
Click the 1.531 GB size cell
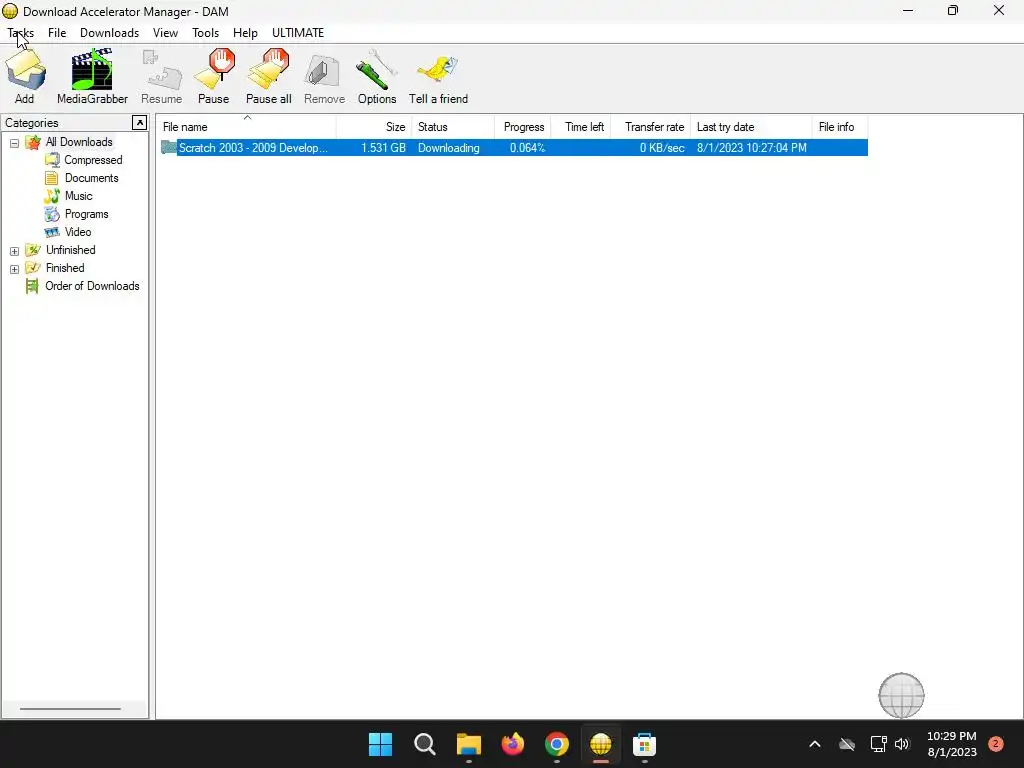(x=383, y=148)
